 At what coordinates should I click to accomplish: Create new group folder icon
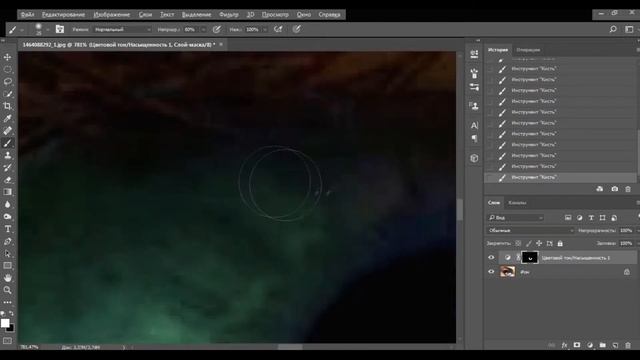click(602, 345)
